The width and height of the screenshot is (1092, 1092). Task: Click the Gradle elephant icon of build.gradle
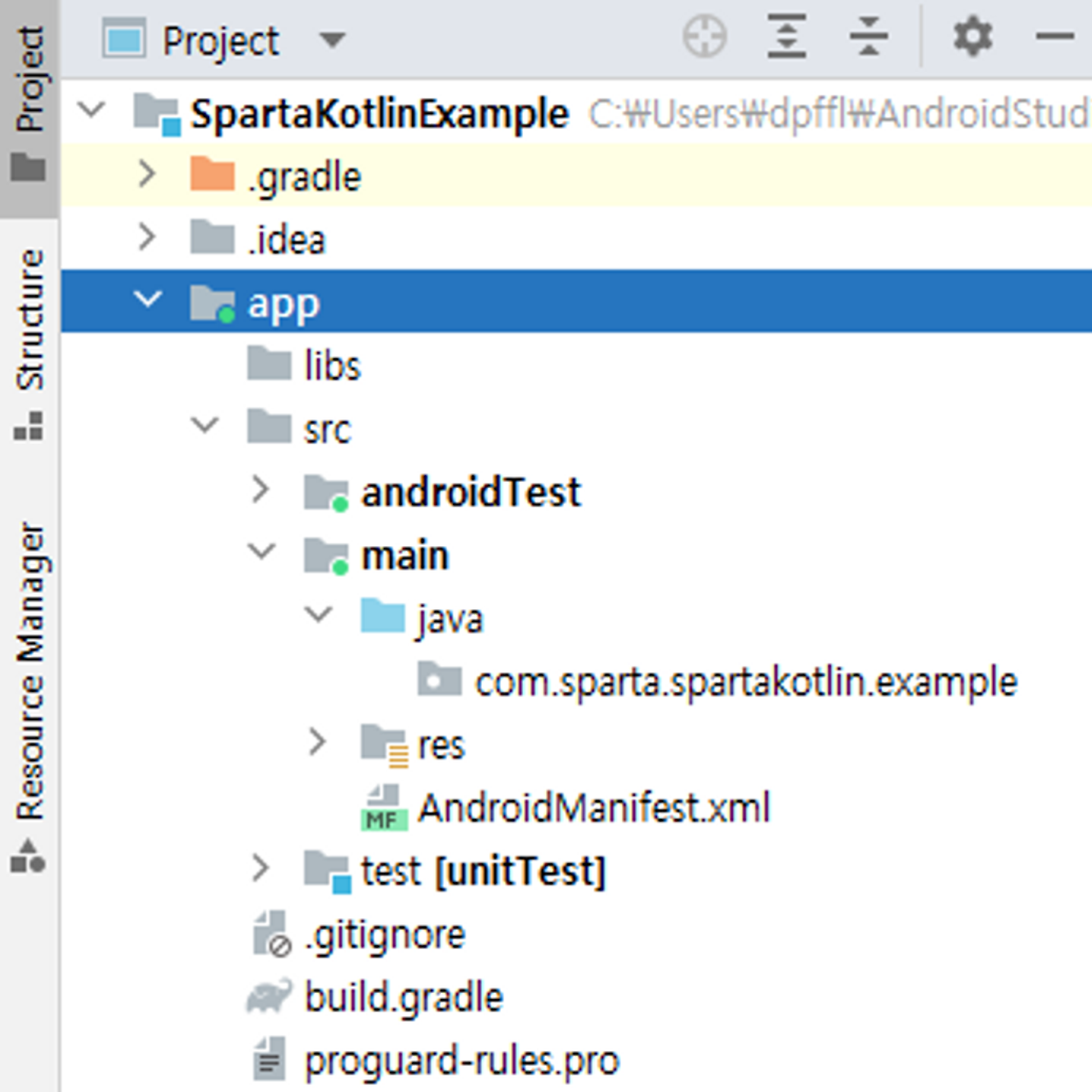click(x=270, y=996)
